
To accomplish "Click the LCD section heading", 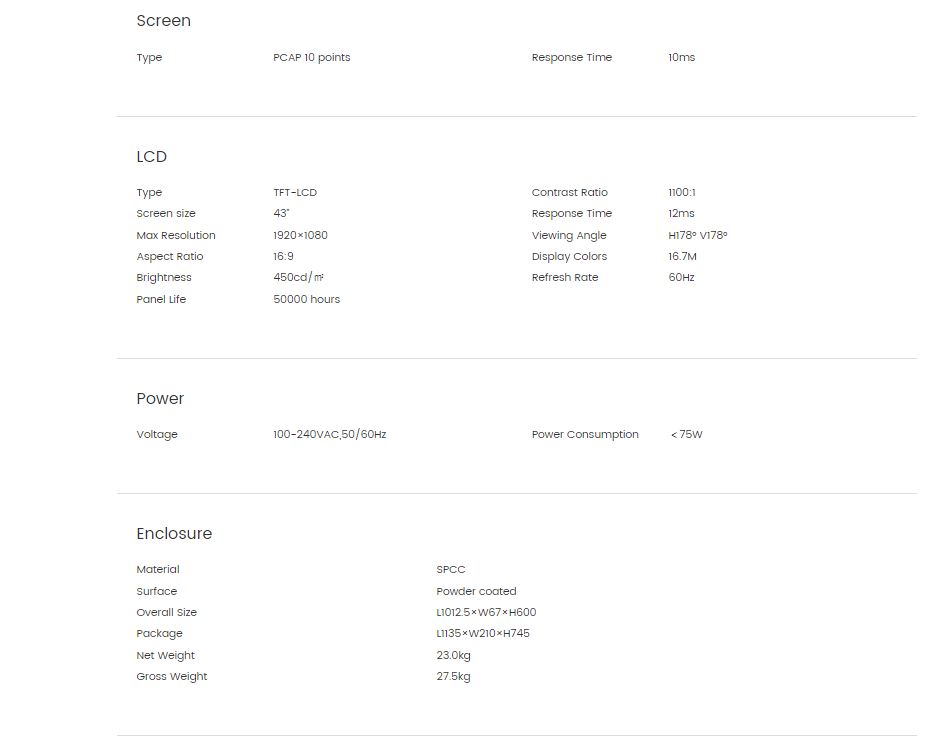I will click(x=151, y=156).
